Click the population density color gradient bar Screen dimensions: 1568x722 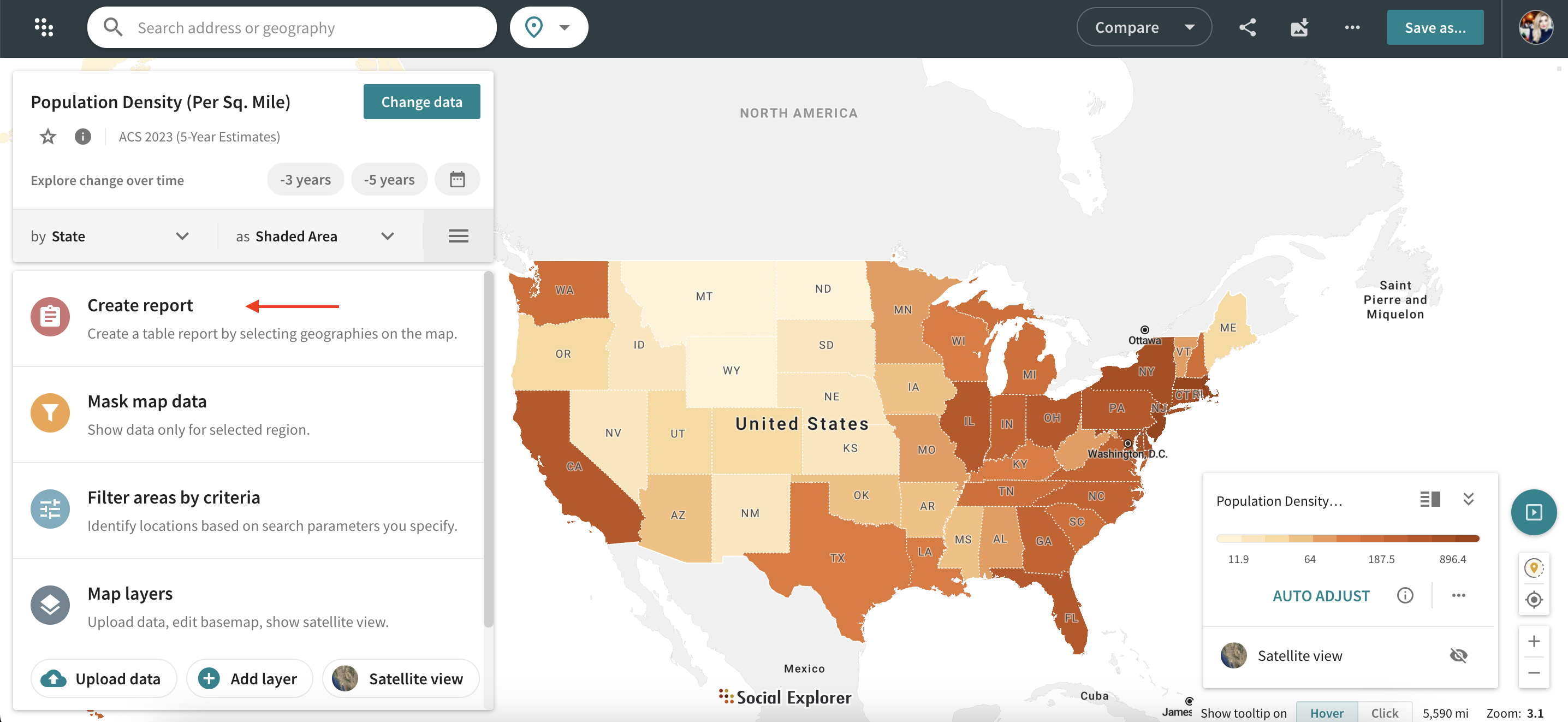click(x=1347, y=538)
